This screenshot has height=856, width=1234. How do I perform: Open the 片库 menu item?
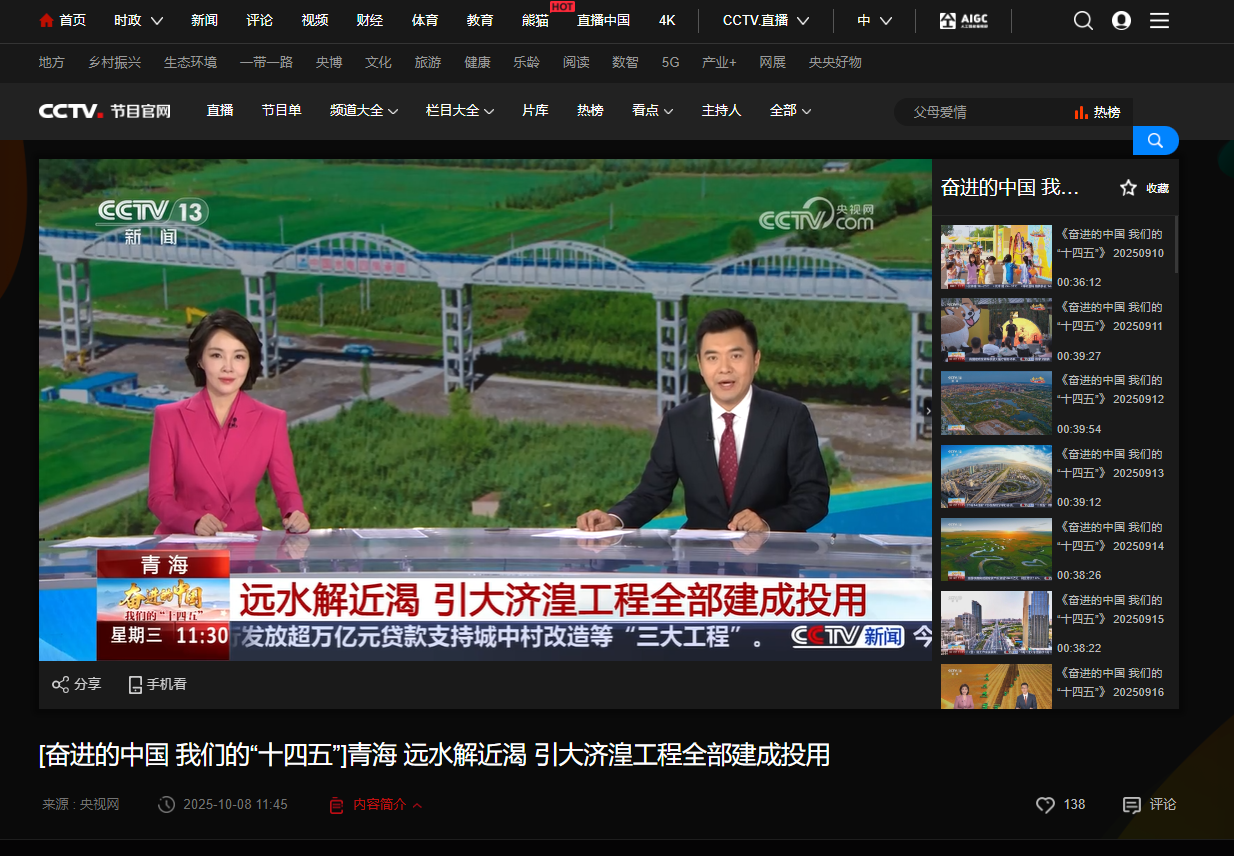(535, 111)
